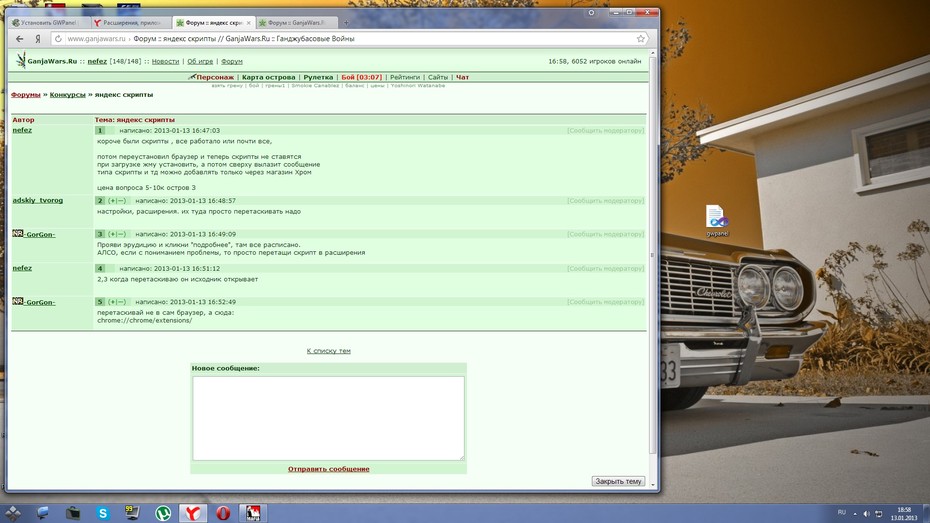Open nefez author link on post 1
This screenshot has height=523, width=930.
(x=22, y=130)
